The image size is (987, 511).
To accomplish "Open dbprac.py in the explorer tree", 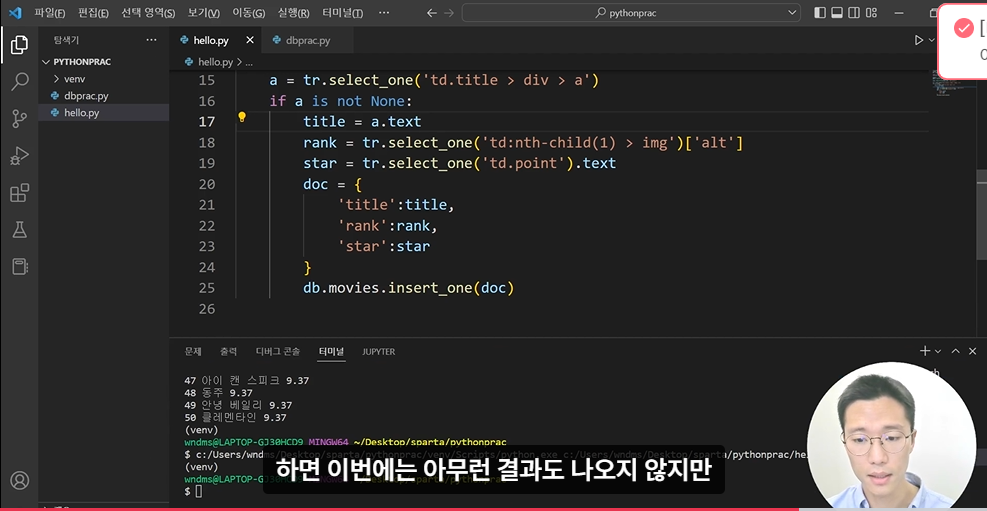I will pyautogui.click(x=86, y=96).
